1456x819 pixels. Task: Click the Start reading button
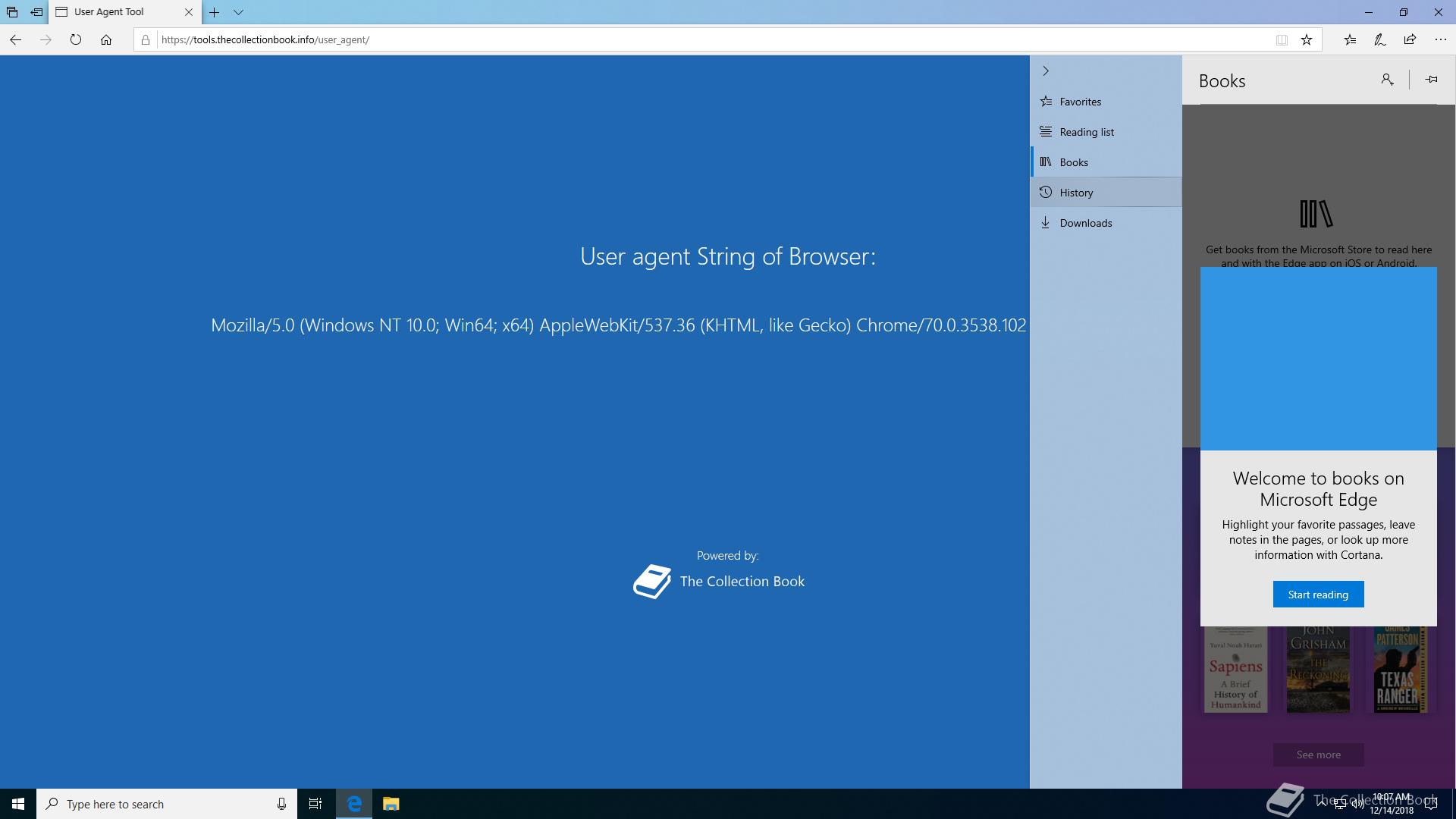(1318, 595)
